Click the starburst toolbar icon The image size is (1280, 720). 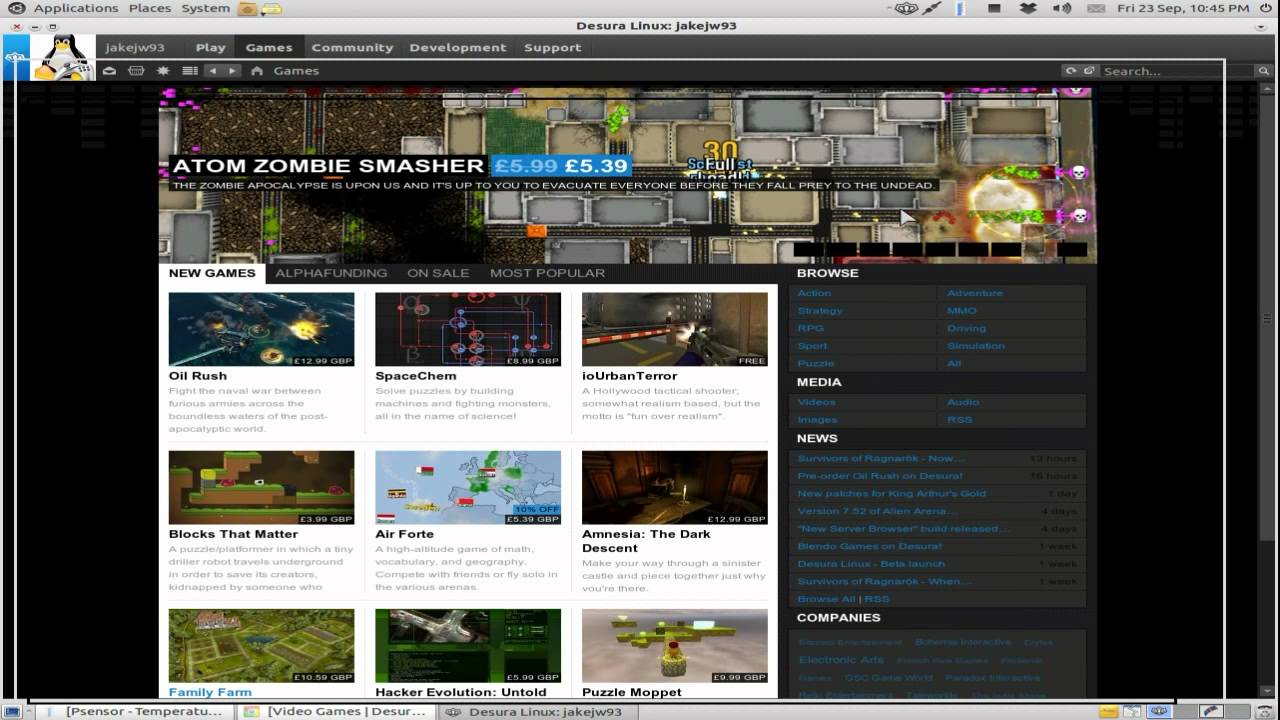tap(163, 71)
